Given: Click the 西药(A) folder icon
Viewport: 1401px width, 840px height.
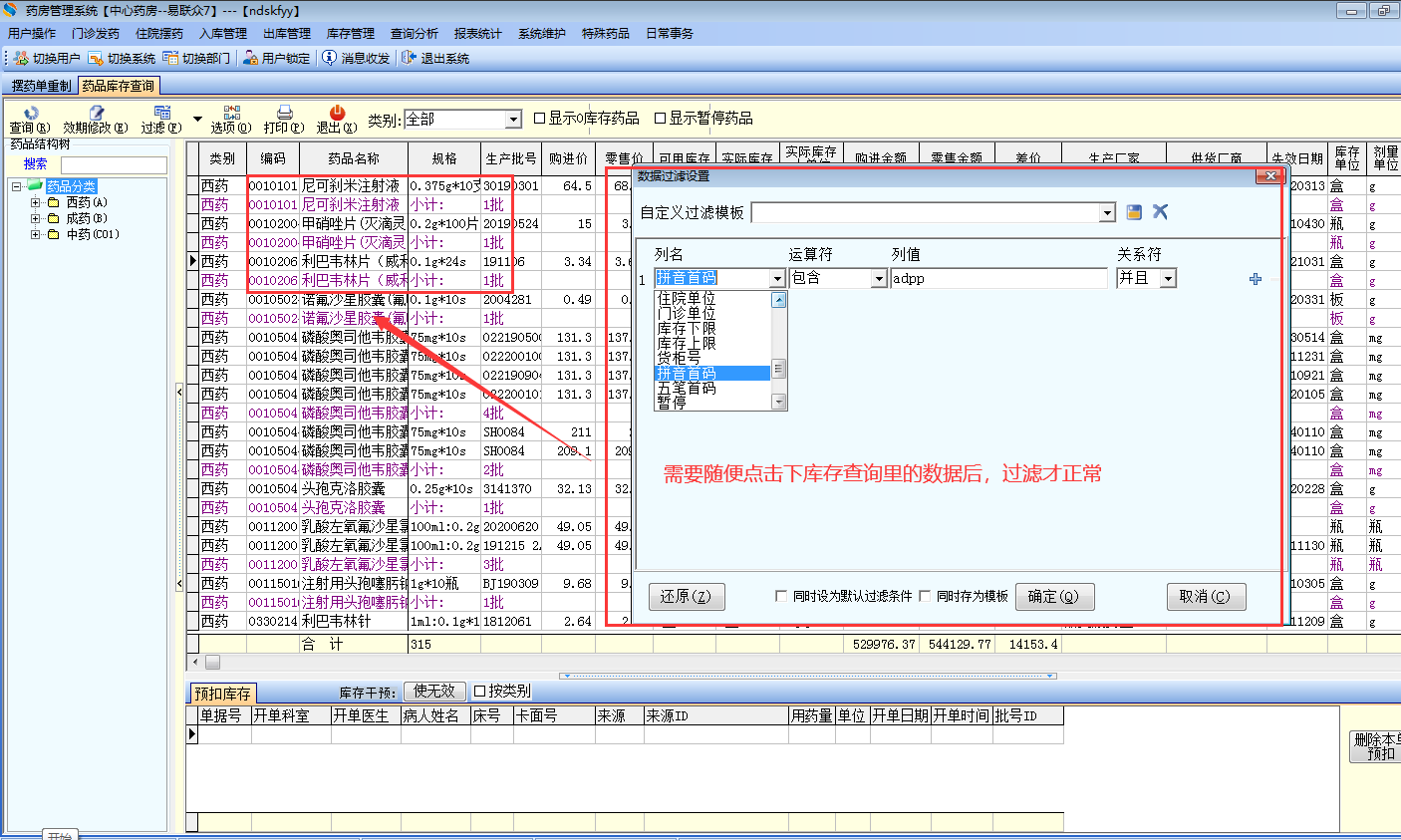Looking at the screenshot, I should (x=54, y=202).
